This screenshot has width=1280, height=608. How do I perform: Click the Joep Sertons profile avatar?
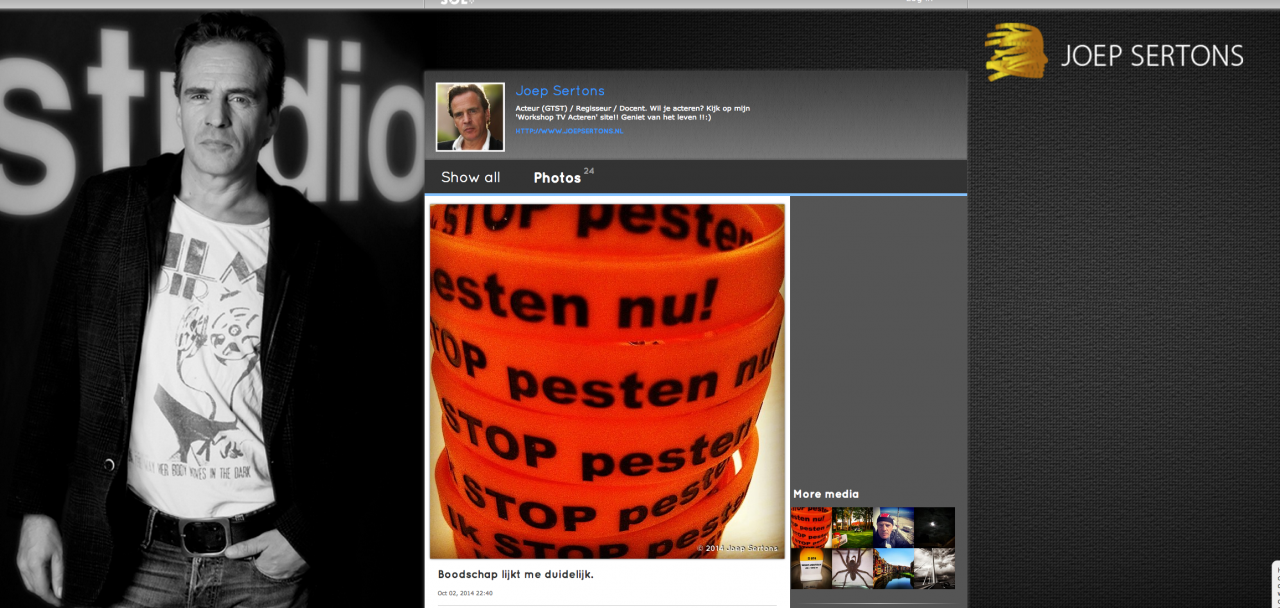click(470, 117)
